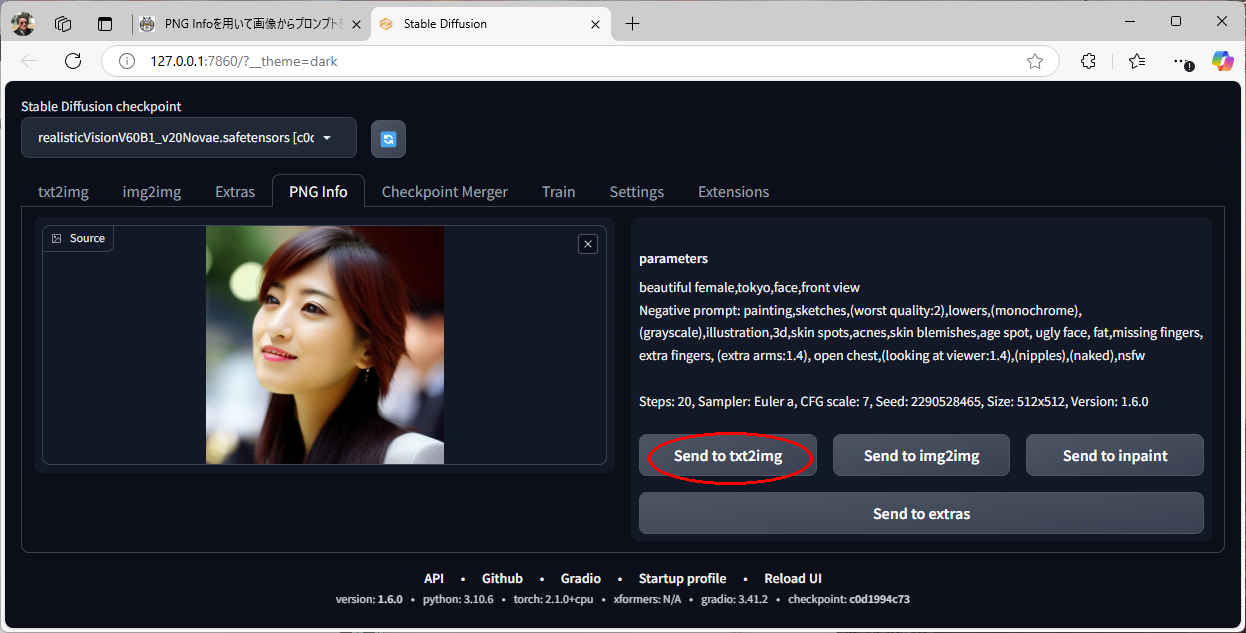Viewport: 1246px width, 633px height.
Task: Expand the Stable Diffusion checkpoint dropdown
Action: (x=188, y=138)
